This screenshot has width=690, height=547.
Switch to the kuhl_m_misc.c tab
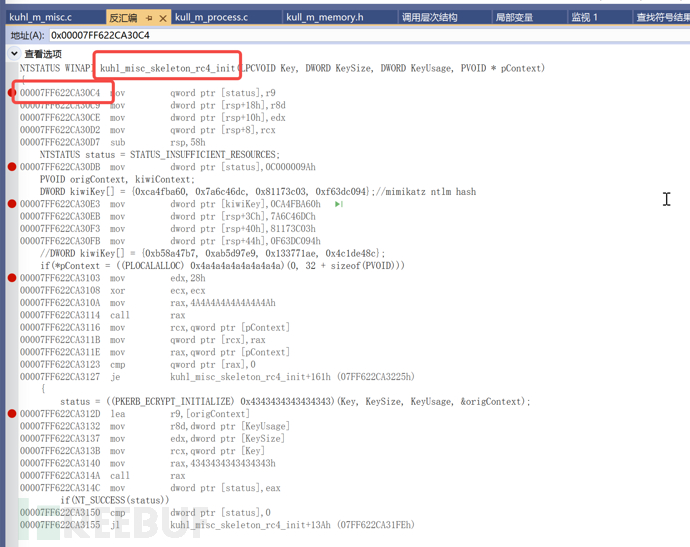tap(40, 17)
